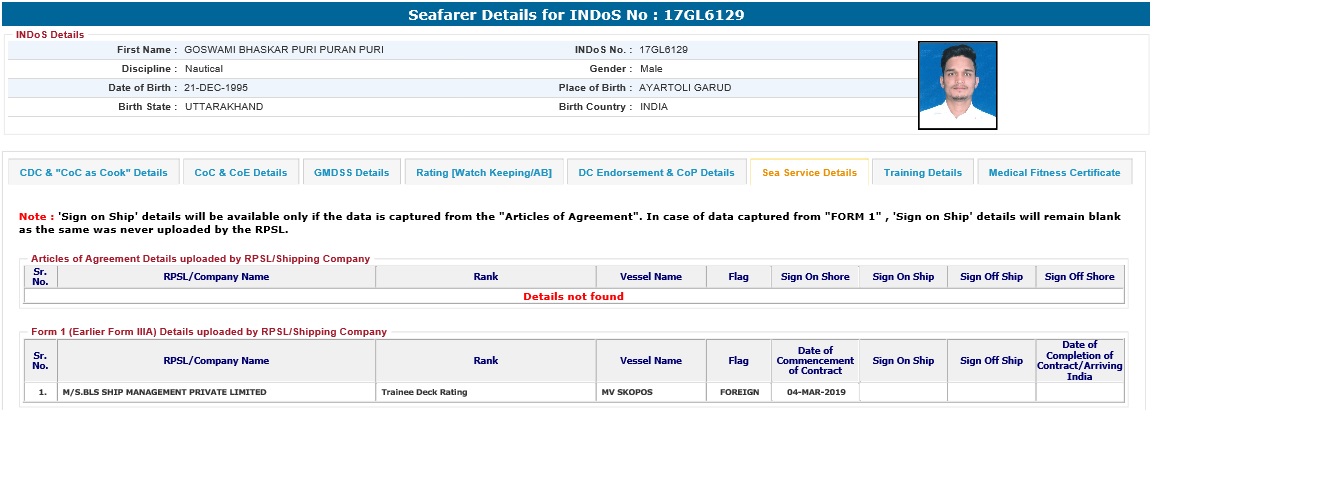Switch to the CoC & CoE Details tab
This screenshot has height=497, width=1324.
pyautogui.click(x=240, y=173)
